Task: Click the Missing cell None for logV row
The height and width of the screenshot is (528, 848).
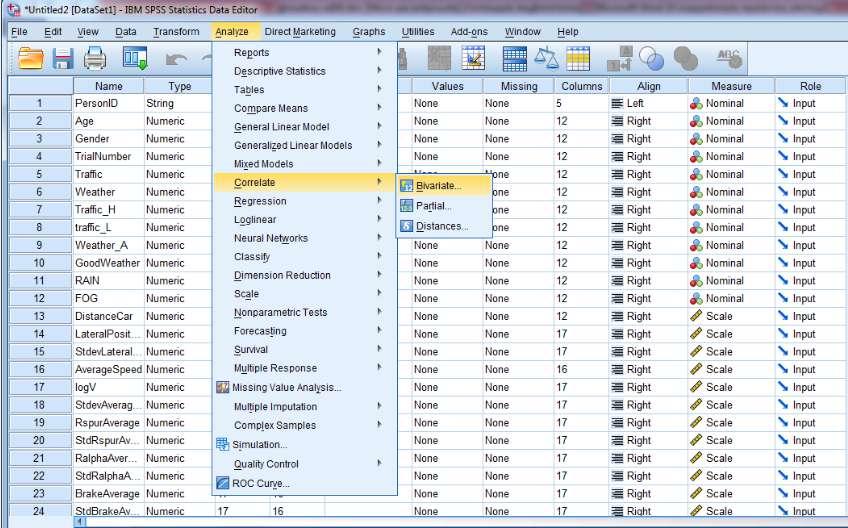Action: (518, 387)
